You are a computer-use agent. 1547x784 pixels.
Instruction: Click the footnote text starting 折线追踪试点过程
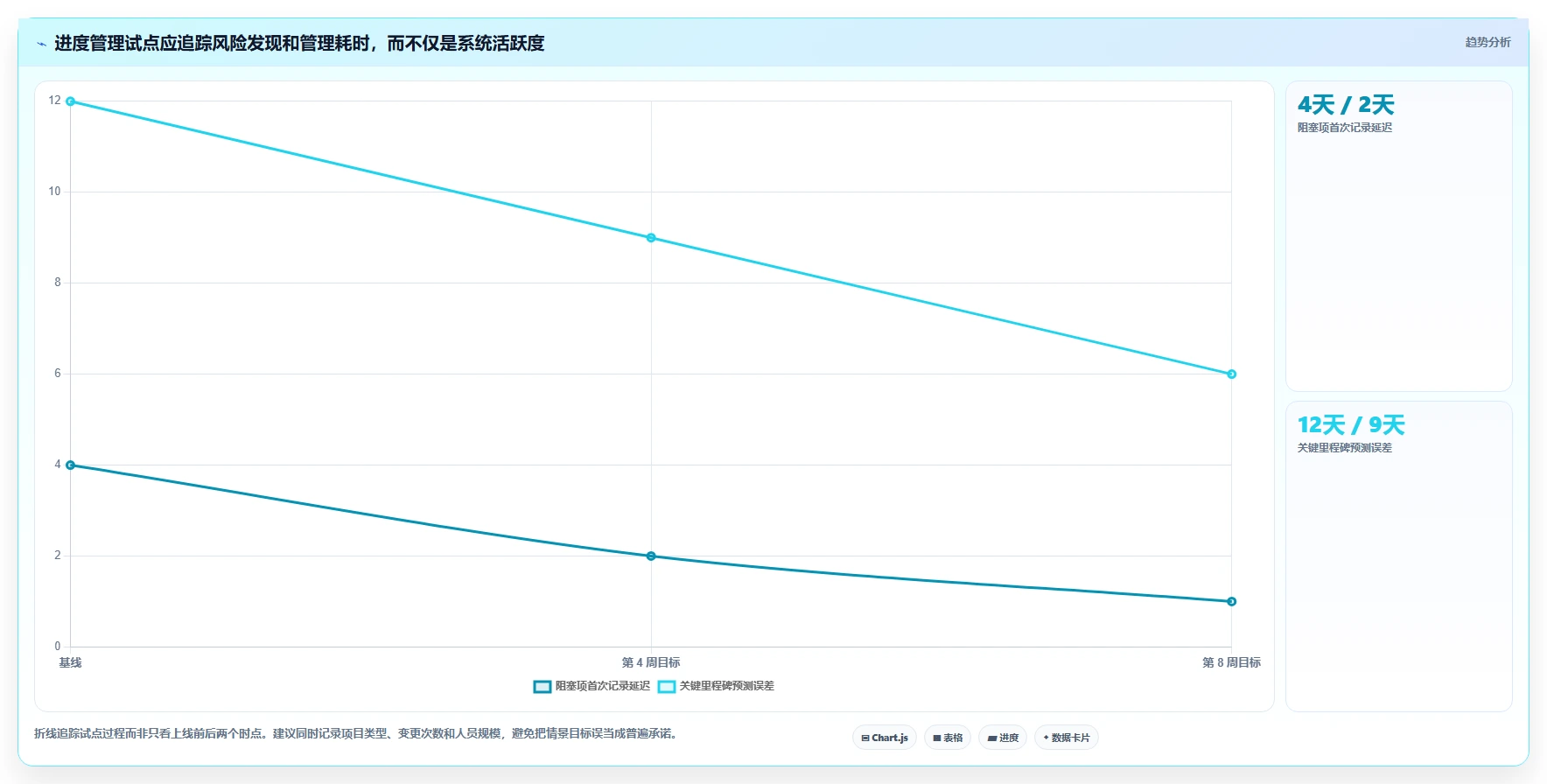click(357, 734)
